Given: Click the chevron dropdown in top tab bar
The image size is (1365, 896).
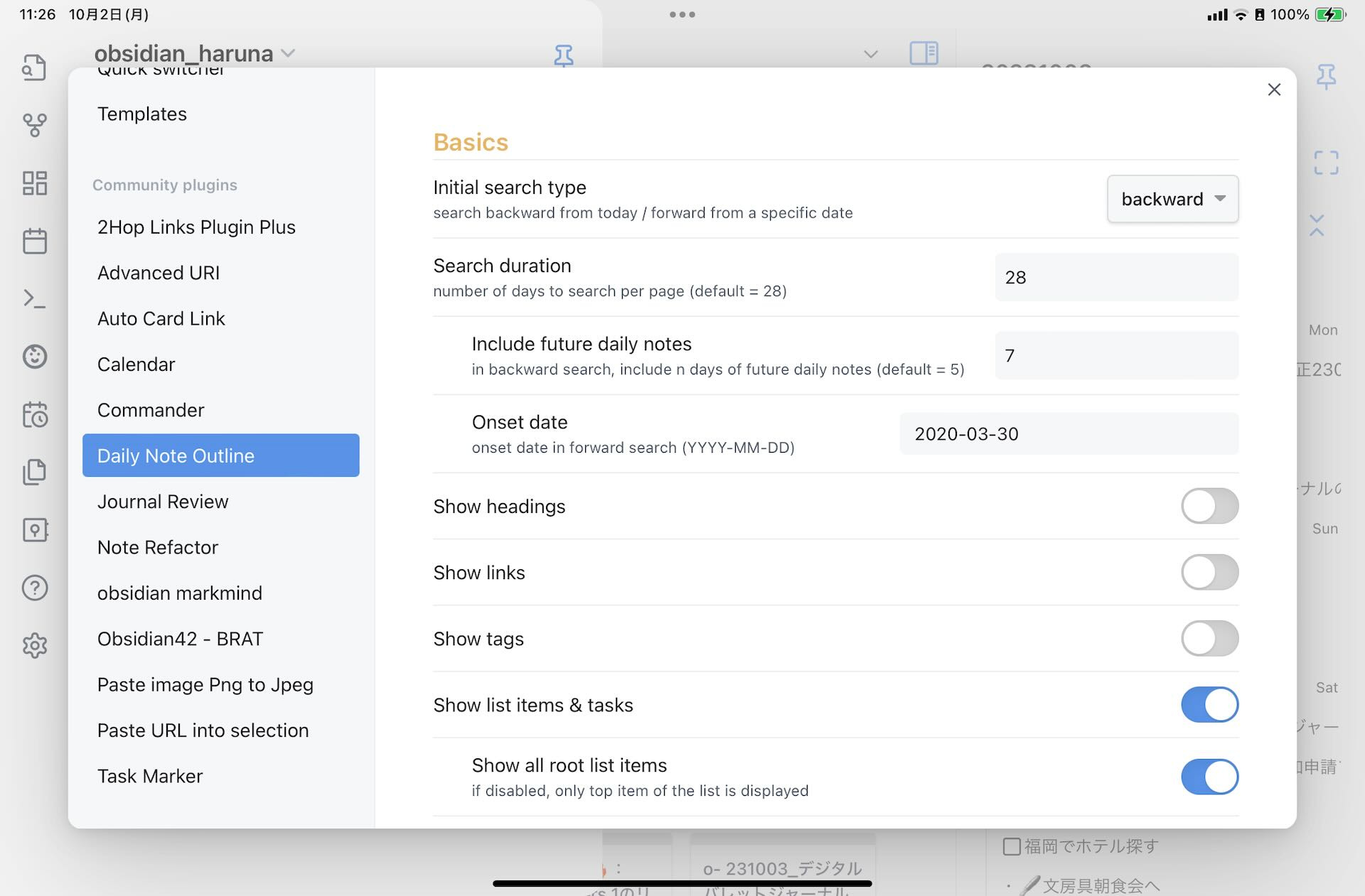Looking at the screenshot, I should point(870,54).
